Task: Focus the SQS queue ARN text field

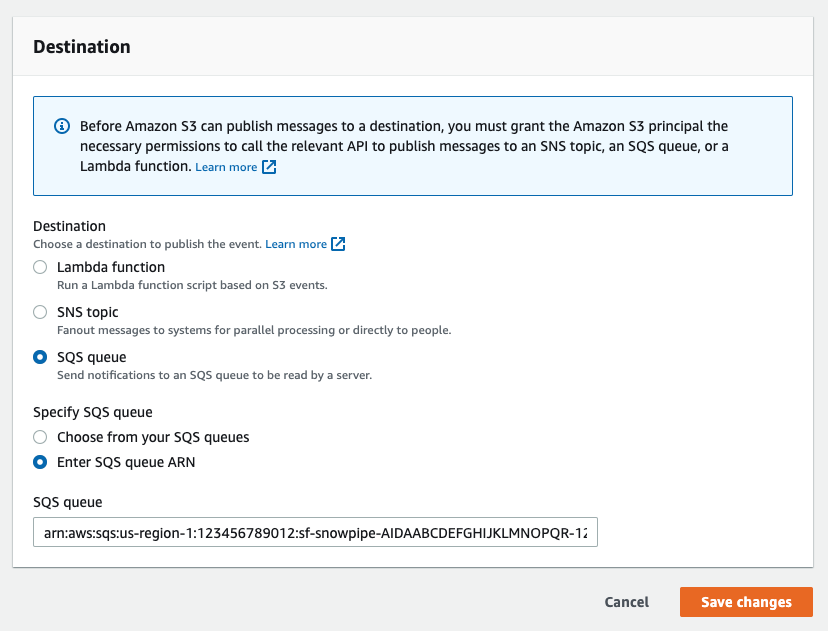Action: coord(315,533)
